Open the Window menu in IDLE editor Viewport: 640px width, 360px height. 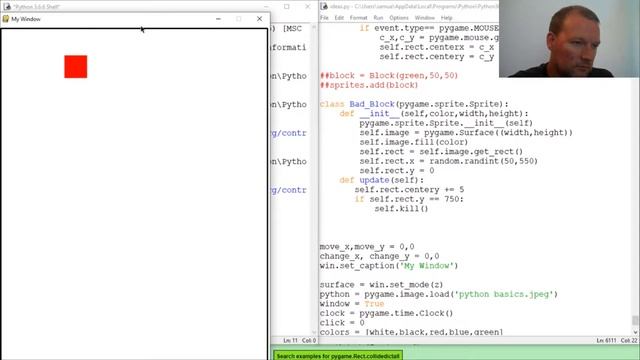(x=424, y=18)
